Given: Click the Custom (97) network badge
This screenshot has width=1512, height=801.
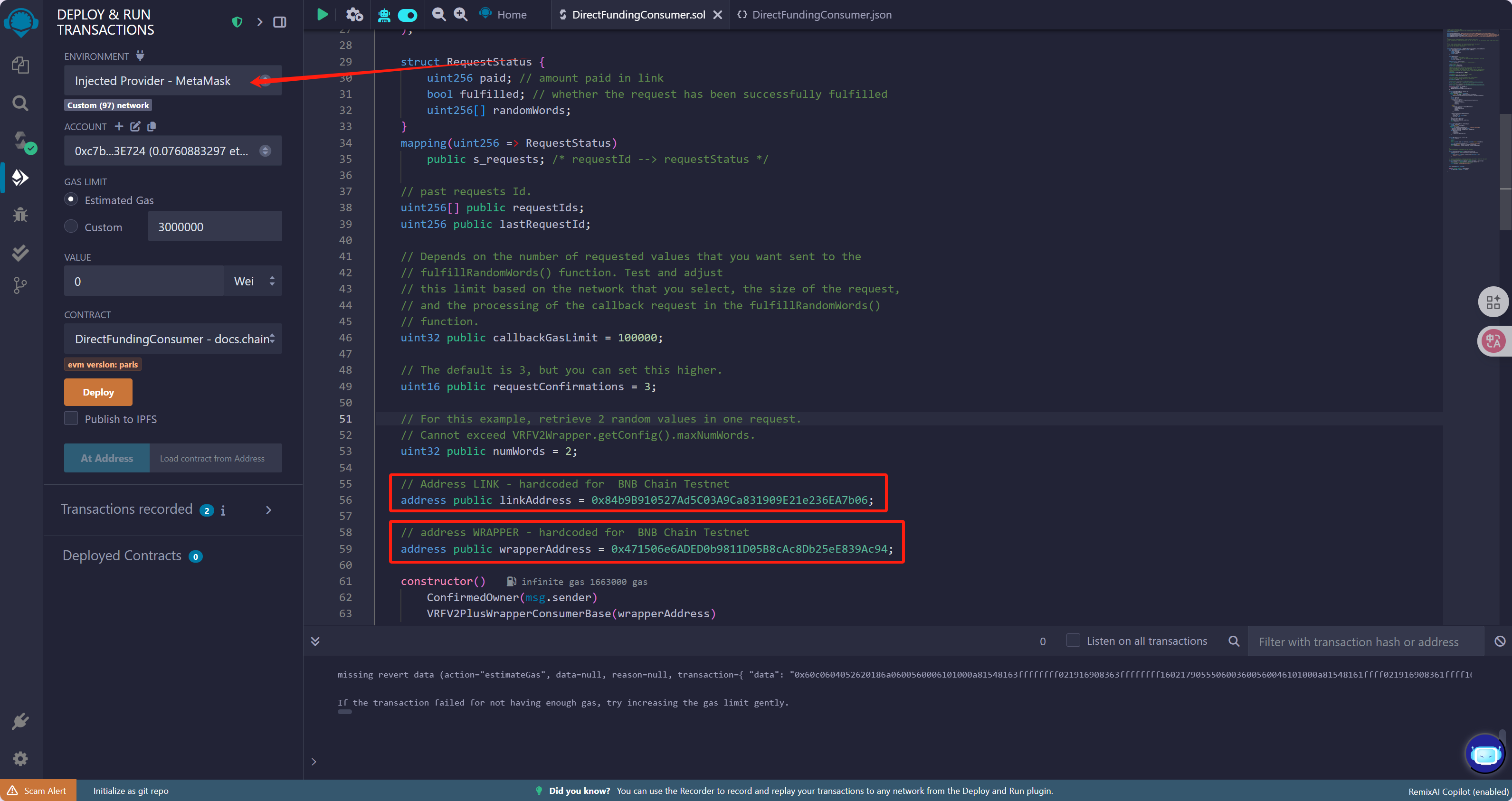Looking at the screenshot, I should click(108, 105).
